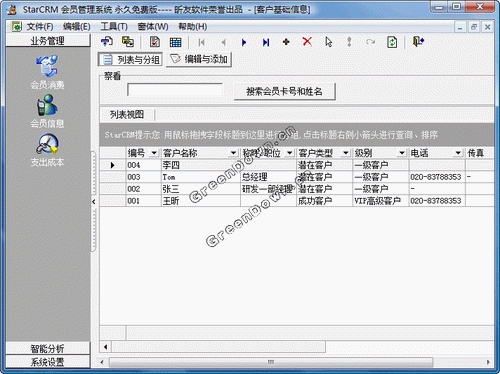Viewport: 500px width, 374px height.
Task: Go to first record toolbar button
Action: pyautogui.click(x=201, y=42)
